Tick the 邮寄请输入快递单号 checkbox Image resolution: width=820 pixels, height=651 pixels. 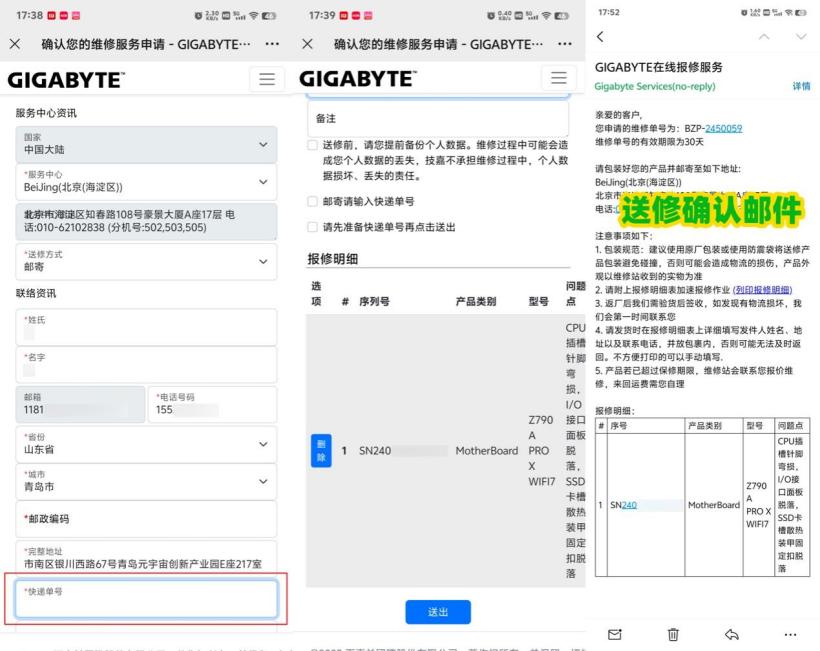tap(313, 201)
